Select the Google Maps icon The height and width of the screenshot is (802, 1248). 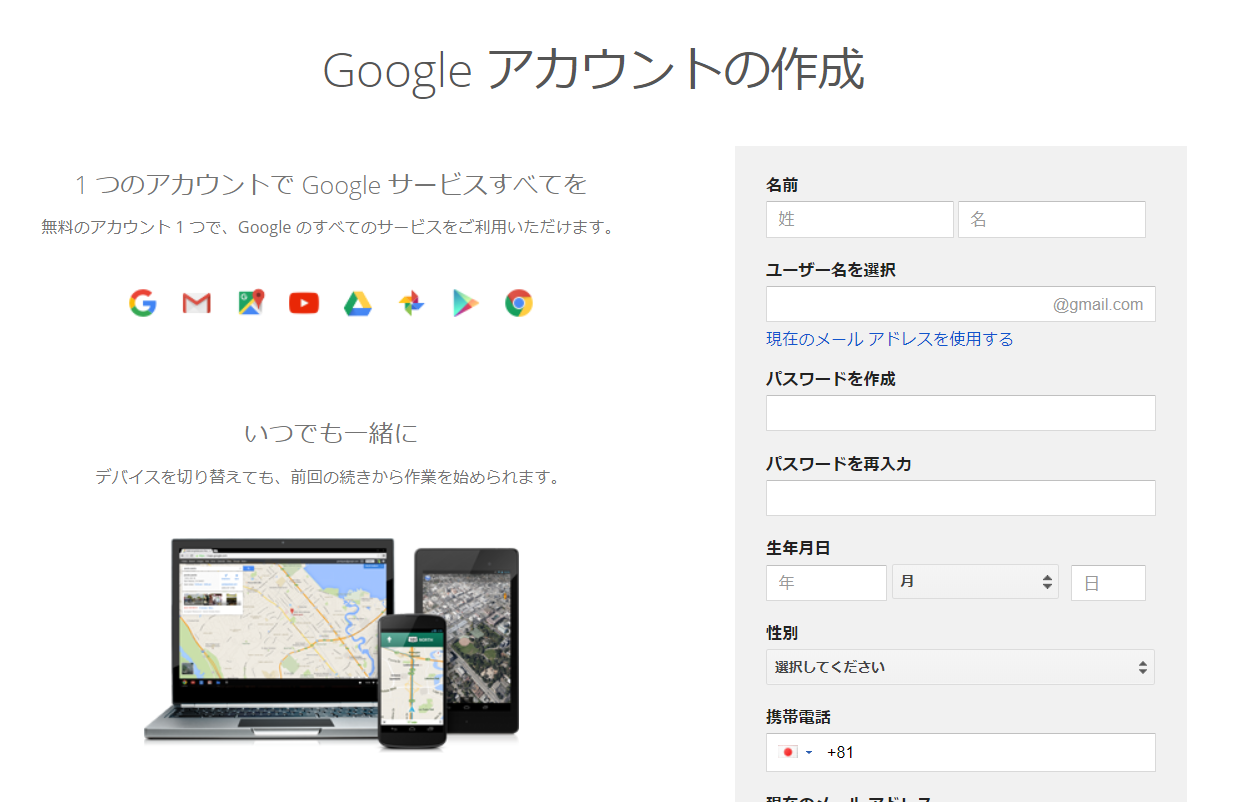(x=250, y=303)
